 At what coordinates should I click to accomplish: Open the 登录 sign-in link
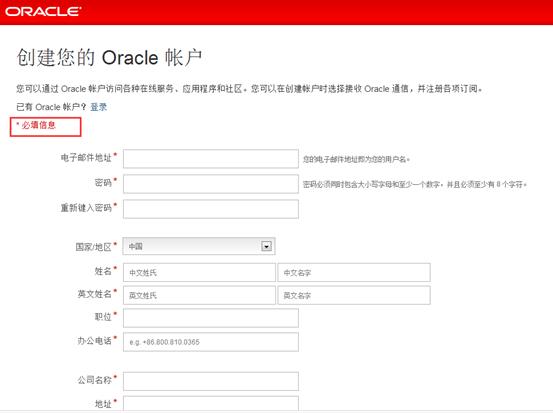point(98,107)
